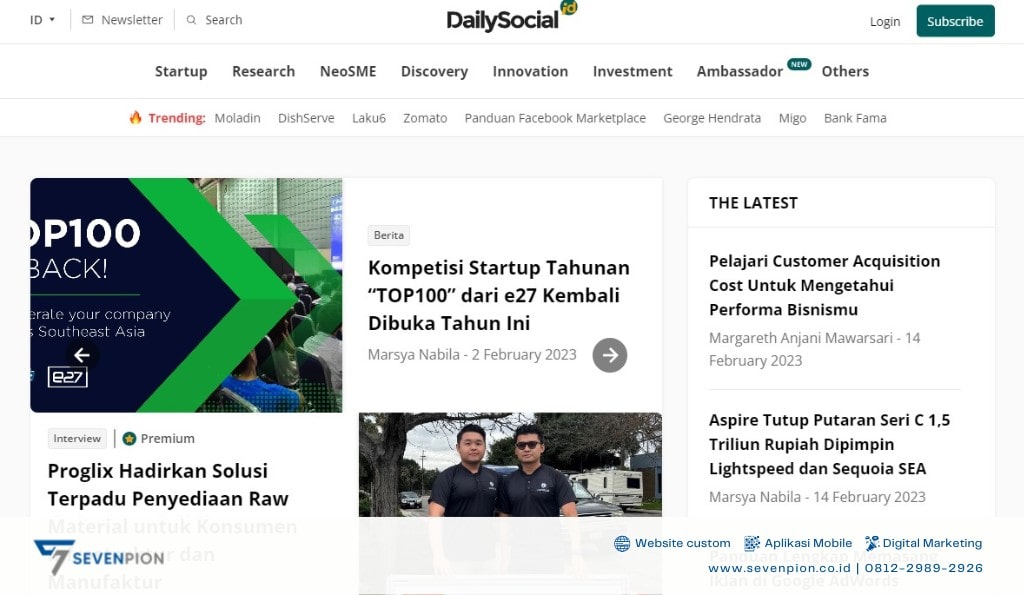Click the Berita category tag
The height and width of the screenshot is (595, 1024).
[389, 235]
